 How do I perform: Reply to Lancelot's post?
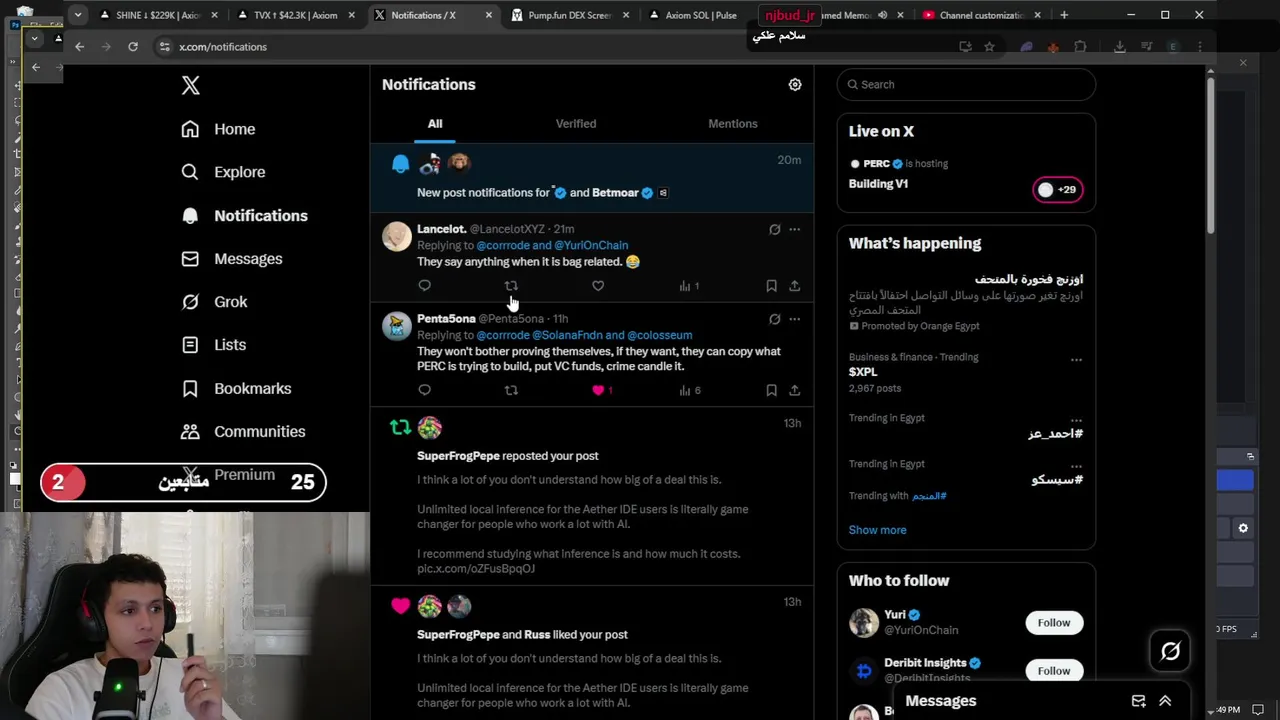click(x=424, y=286)
